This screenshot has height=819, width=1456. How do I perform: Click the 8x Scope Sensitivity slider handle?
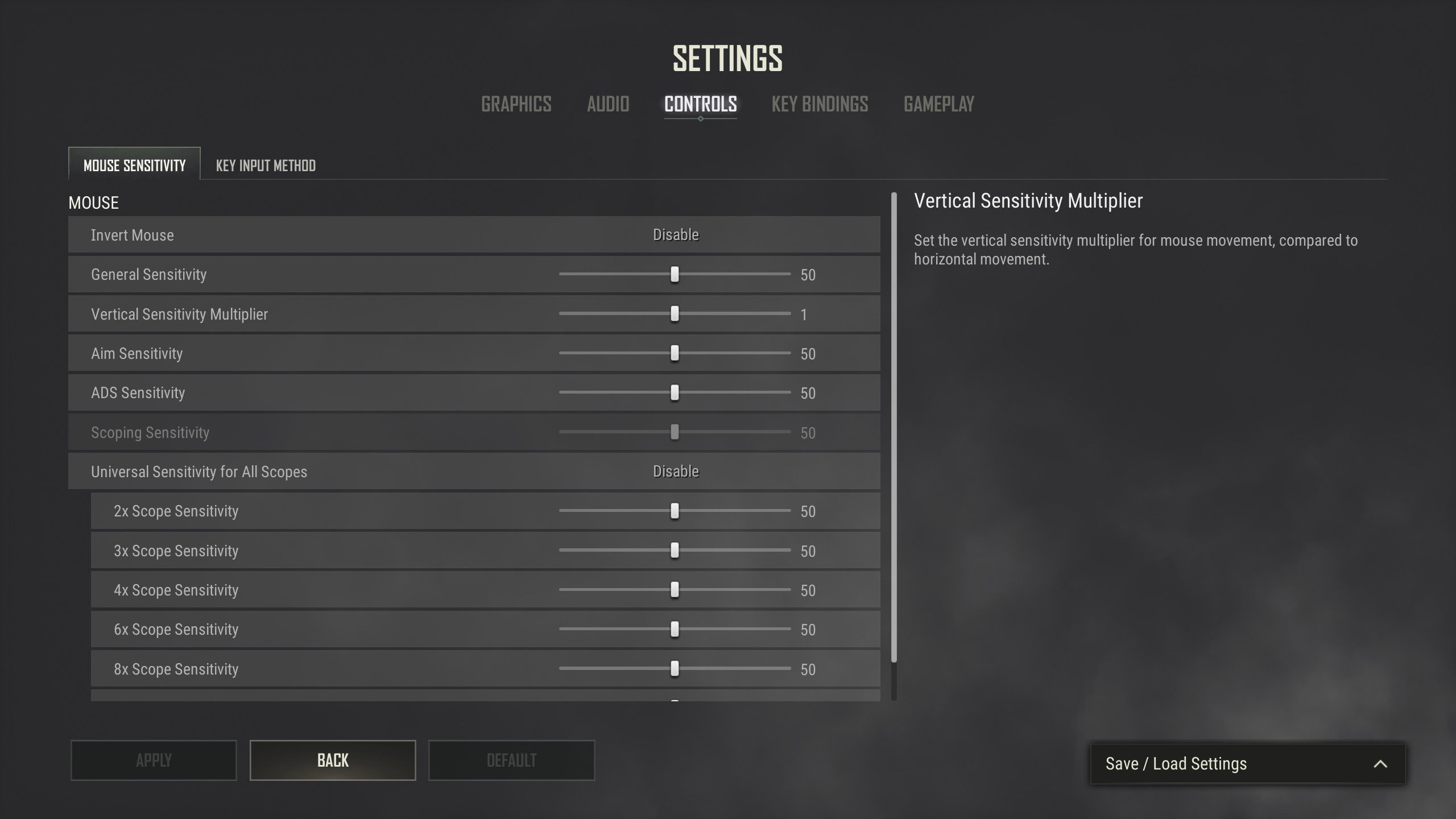(x=675, y=669)
